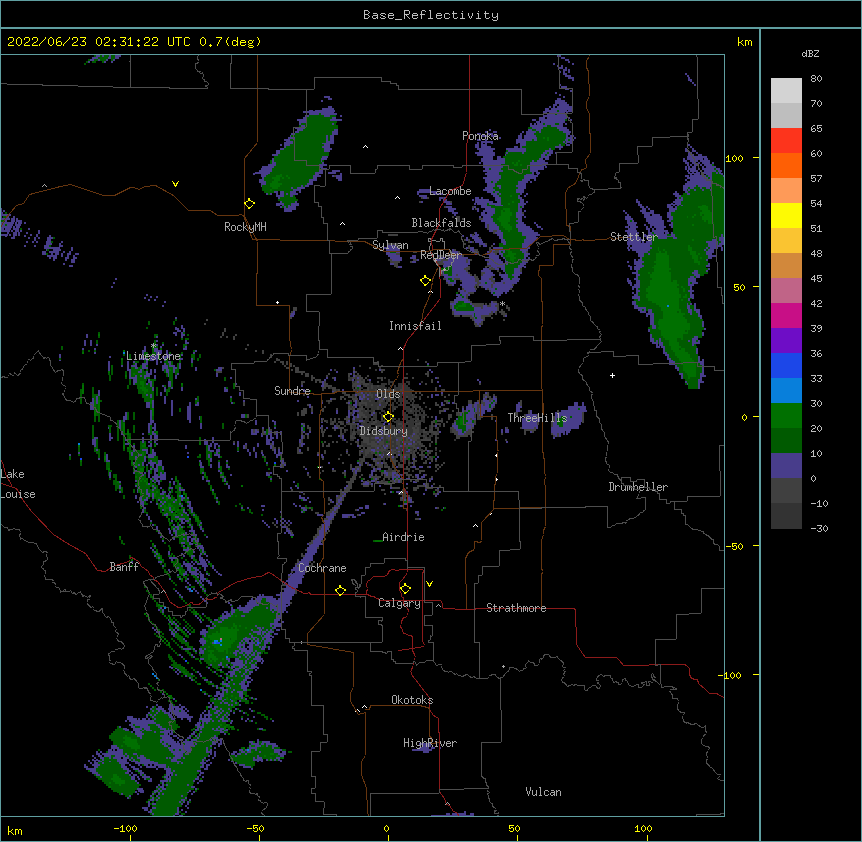Click the Calgary city label

(399, 603)
